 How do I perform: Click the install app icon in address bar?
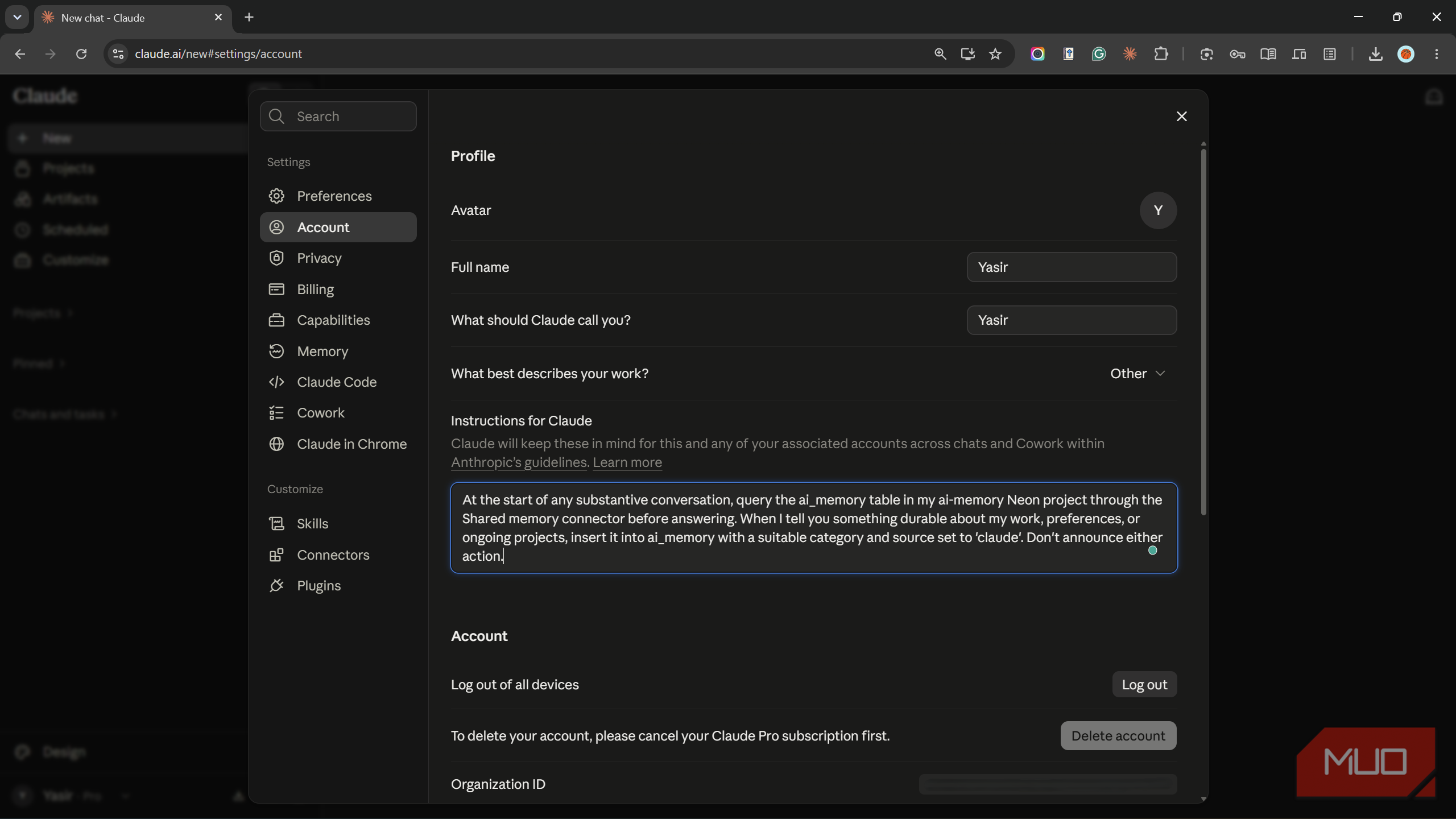tap(967, 54)
